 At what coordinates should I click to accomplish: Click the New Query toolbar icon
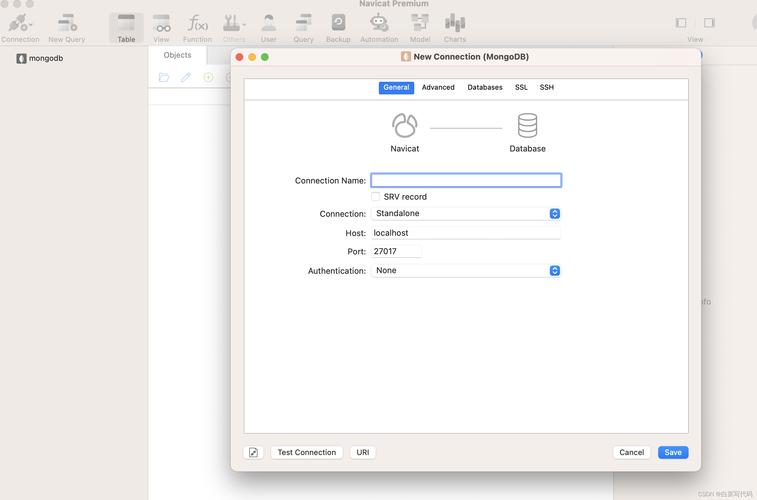tap(67, 23)
